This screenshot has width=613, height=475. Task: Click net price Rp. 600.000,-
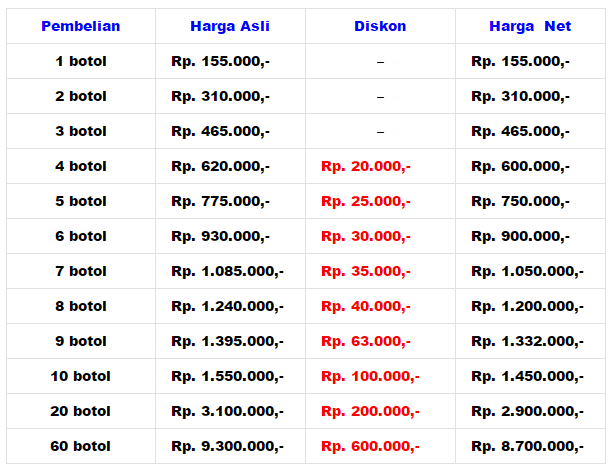tap(520, 166)
